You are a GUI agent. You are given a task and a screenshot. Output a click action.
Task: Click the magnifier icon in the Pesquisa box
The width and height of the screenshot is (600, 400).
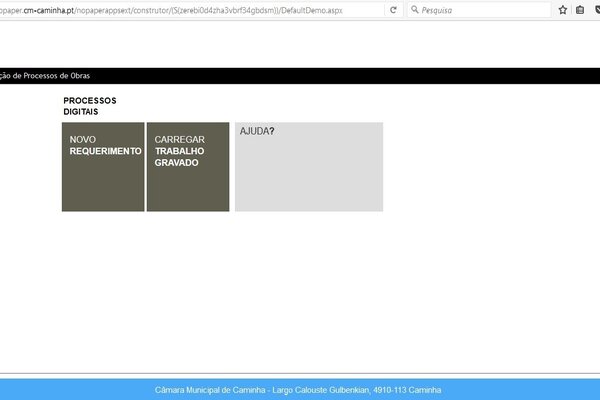pos(414,9)
